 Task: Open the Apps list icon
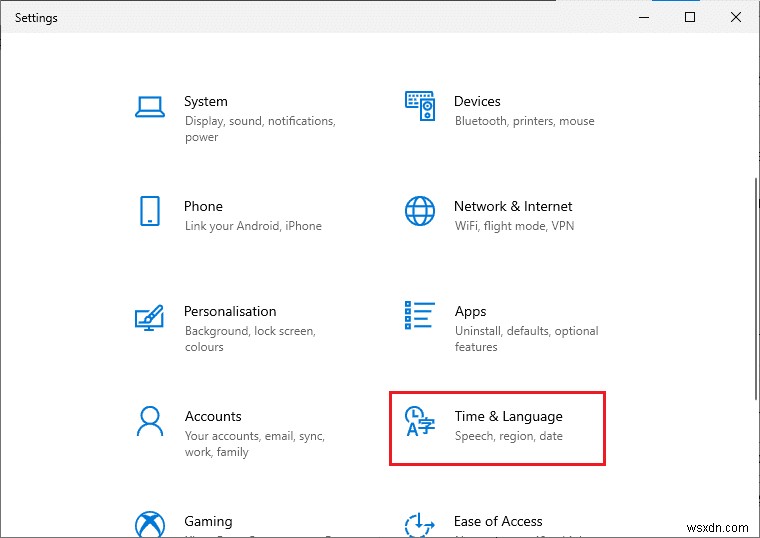pos(420,315)
